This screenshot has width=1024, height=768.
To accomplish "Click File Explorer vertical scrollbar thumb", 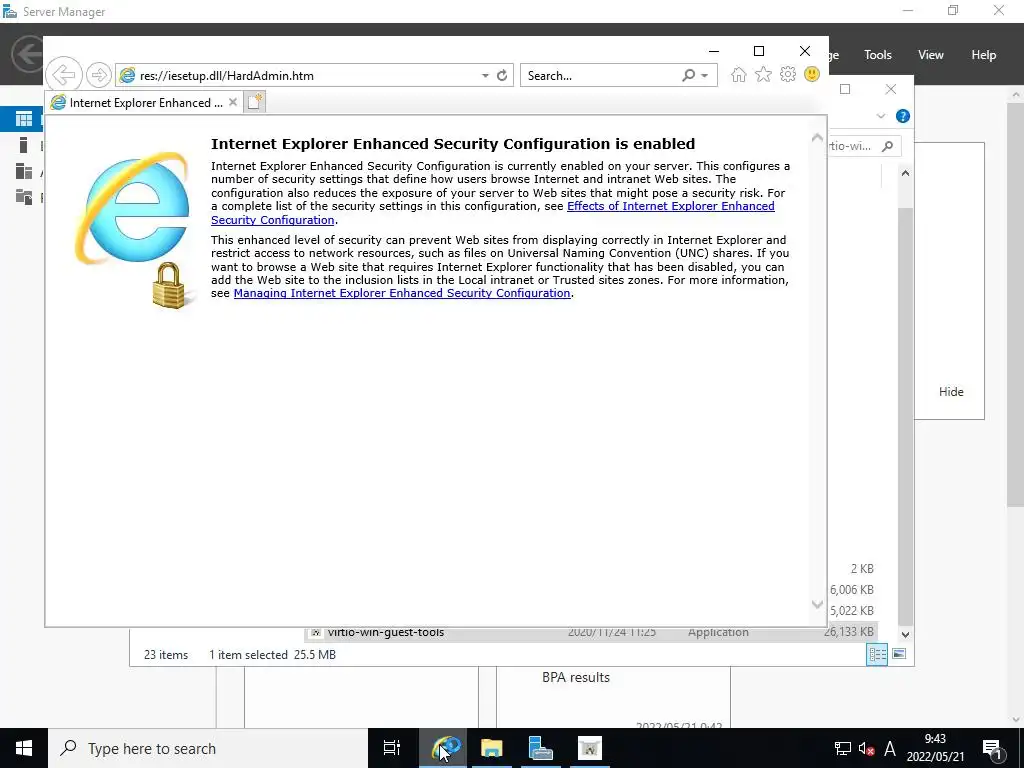I will 905,418.
